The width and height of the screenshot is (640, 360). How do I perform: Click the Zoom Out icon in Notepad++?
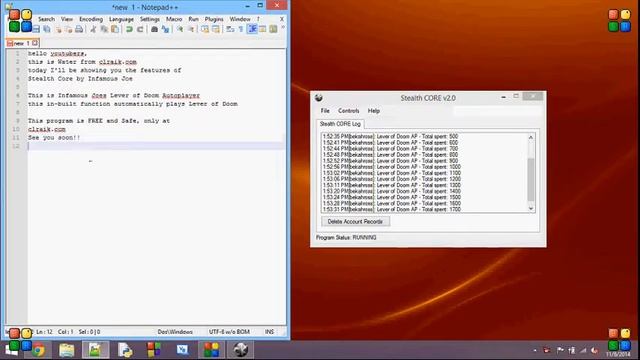click(191, 29)
